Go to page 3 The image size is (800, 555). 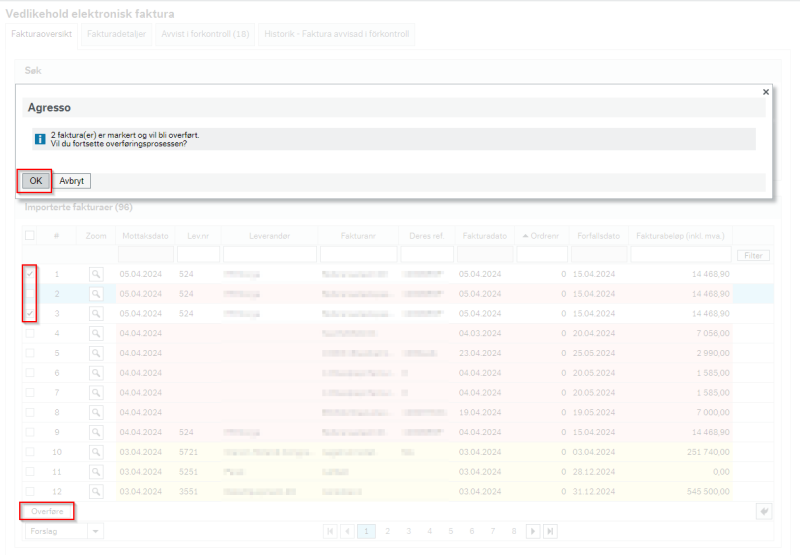pyautogui.click(x=409, y=532)
